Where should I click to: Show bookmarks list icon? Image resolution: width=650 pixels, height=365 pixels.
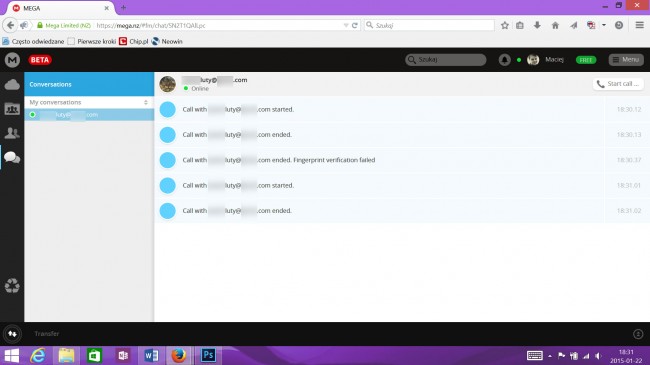click(520, 25)
